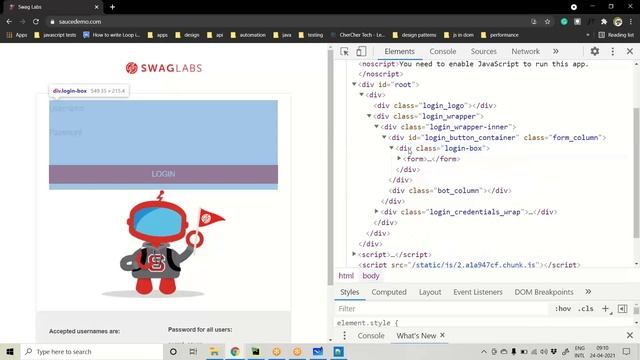Collapse the login_wrapper div node
Image resolution: width=640 pixels, height=360 pixels.
[x=369, y=116]
